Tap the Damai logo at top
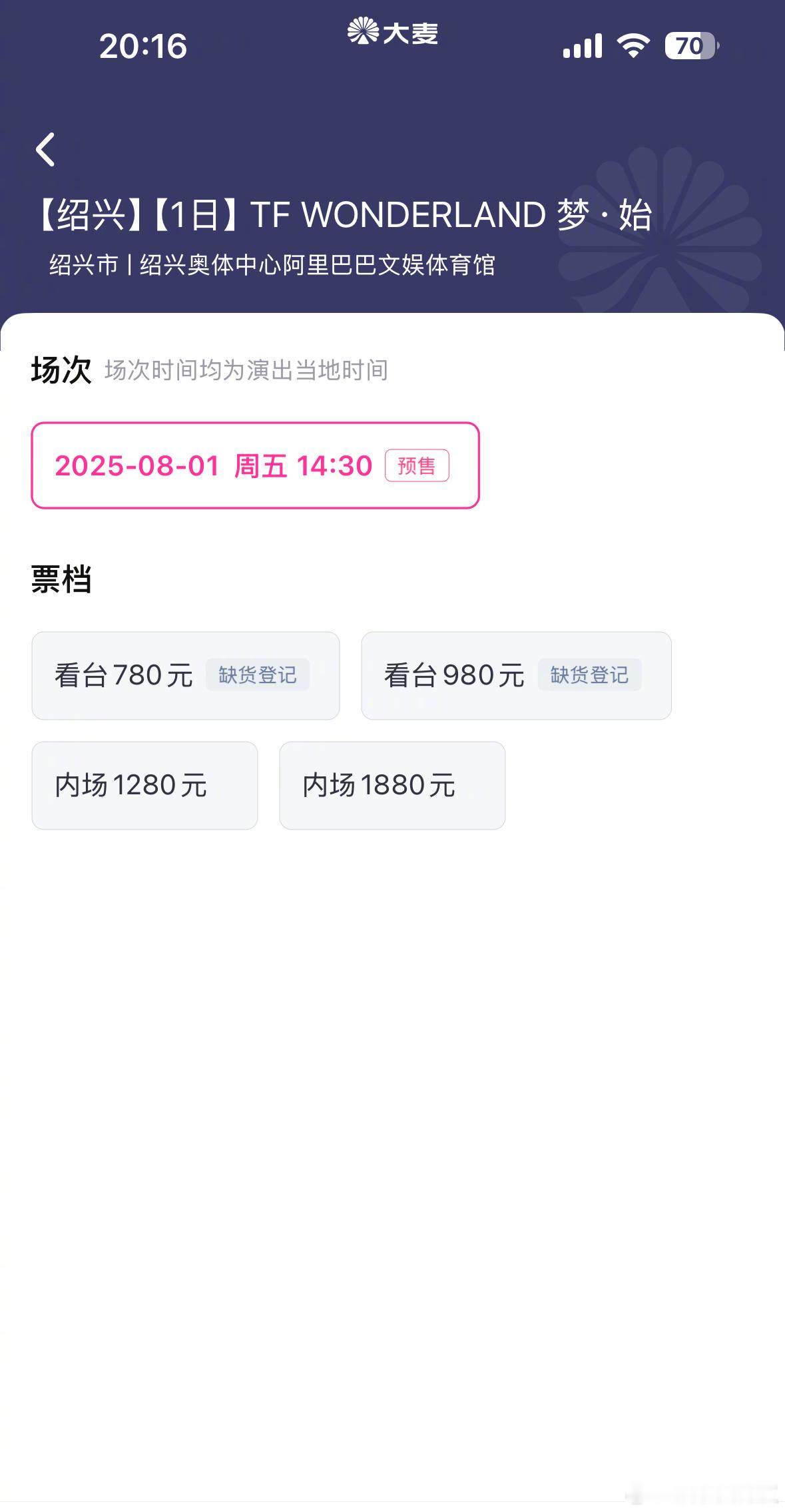Image resolution: width=785 pixels, height=1512 pixels. click(x=393, y=32)
